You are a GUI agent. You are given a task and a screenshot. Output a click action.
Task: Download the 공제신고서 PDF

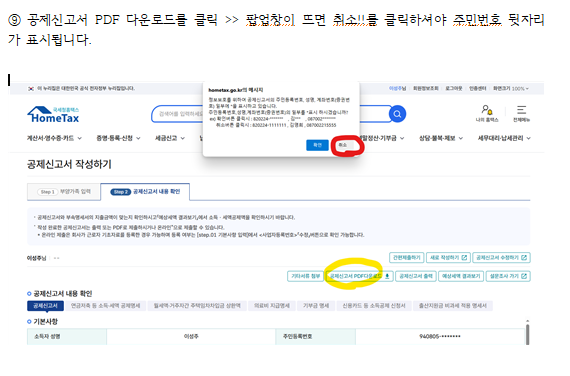click(x=359, y=276)
